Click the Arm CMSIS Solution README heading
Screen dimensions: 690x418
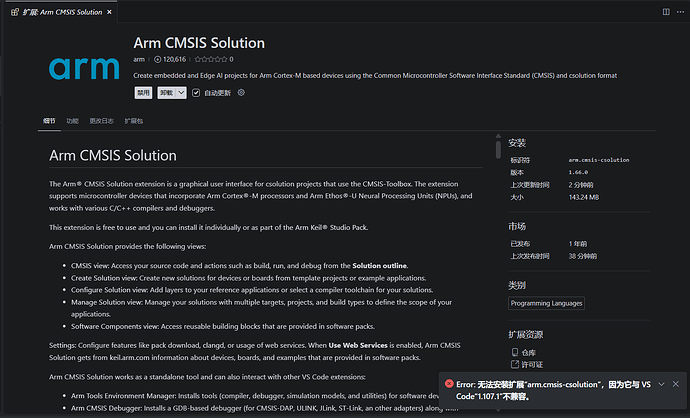click(x=113, y=155)
